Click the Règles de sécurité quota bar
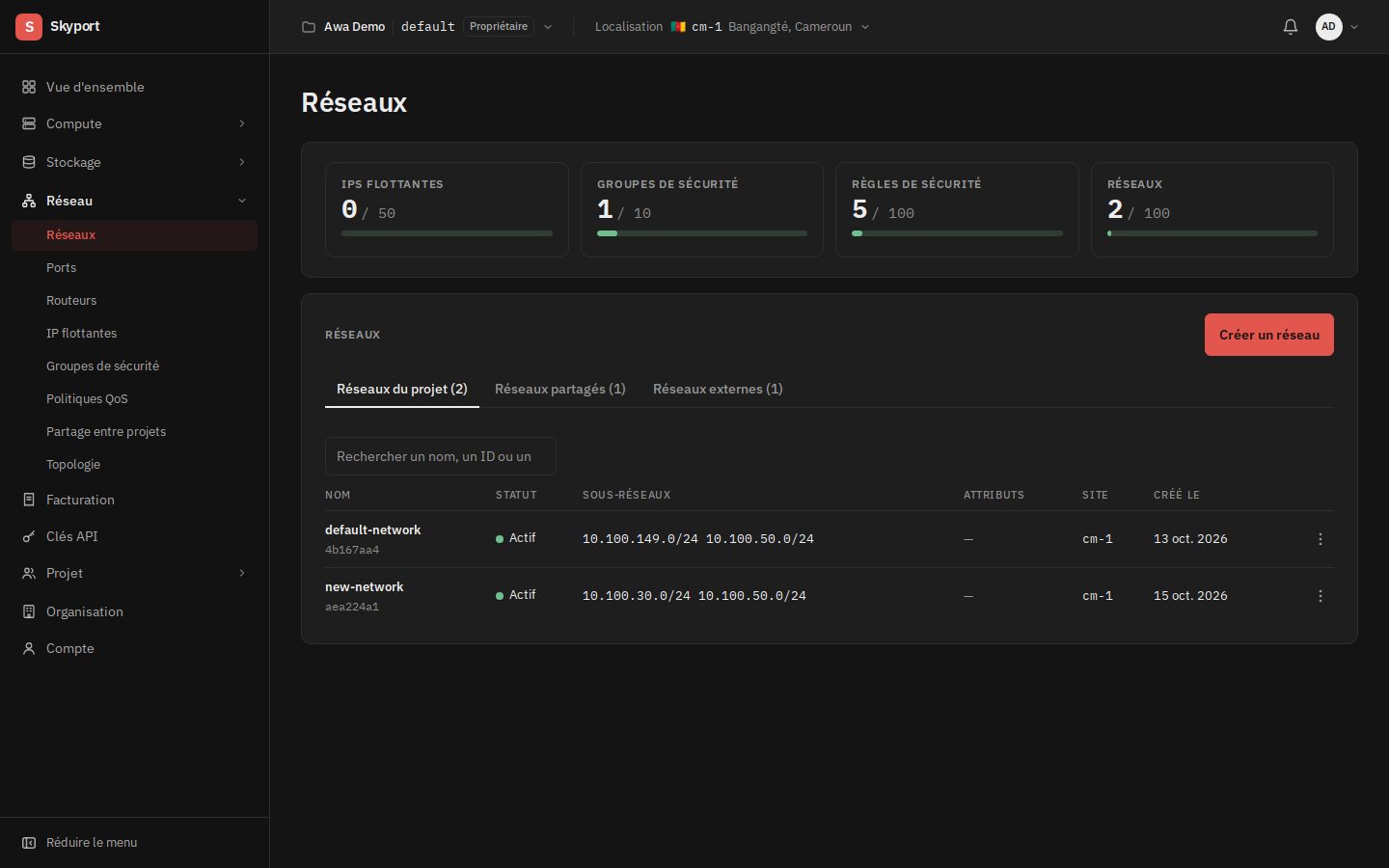The image size is (1389, 868). pyautogui.click(x=957, y=233)
